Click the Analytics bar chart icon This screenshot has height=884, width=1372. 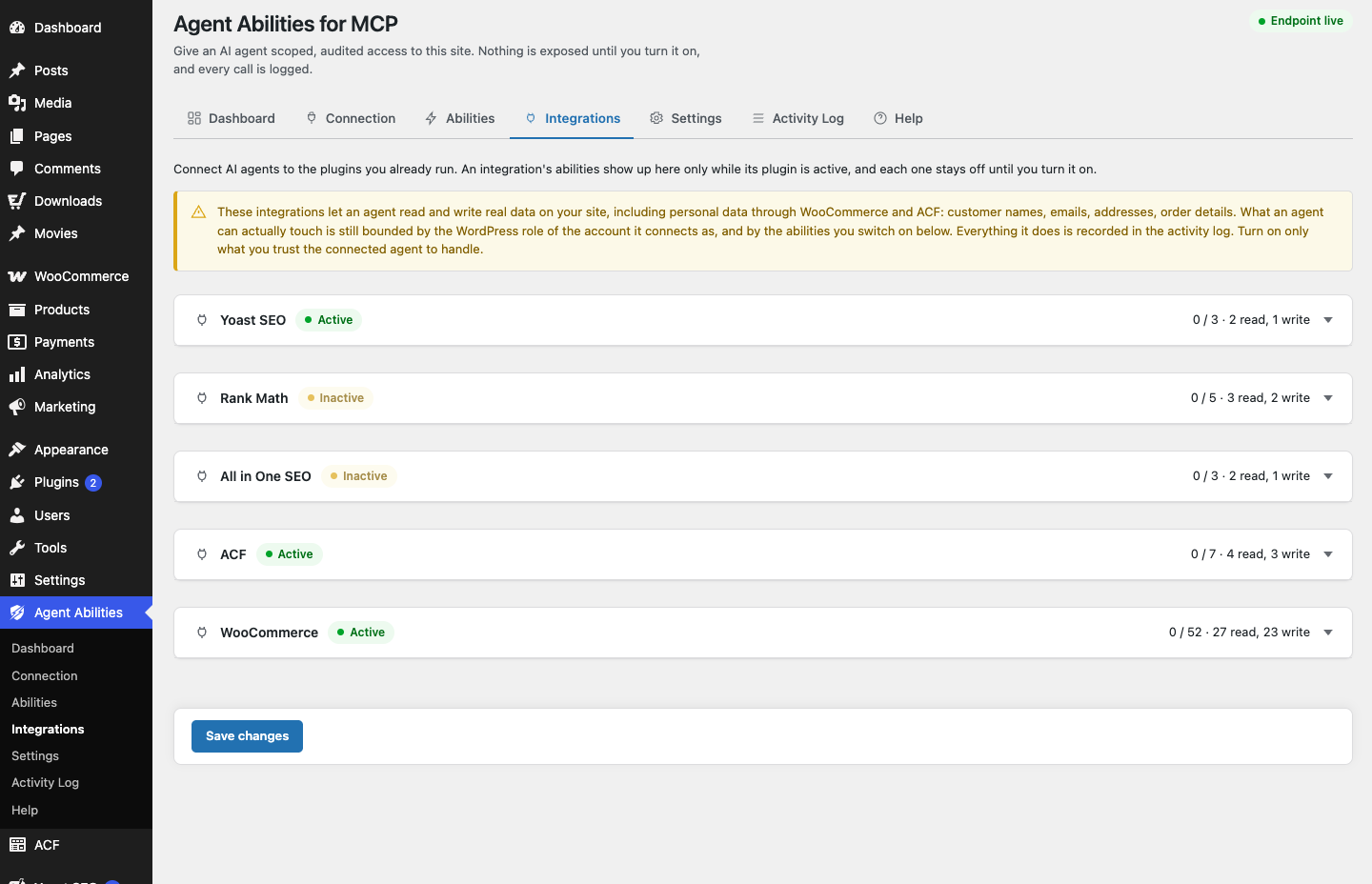[x=17, y=374]
